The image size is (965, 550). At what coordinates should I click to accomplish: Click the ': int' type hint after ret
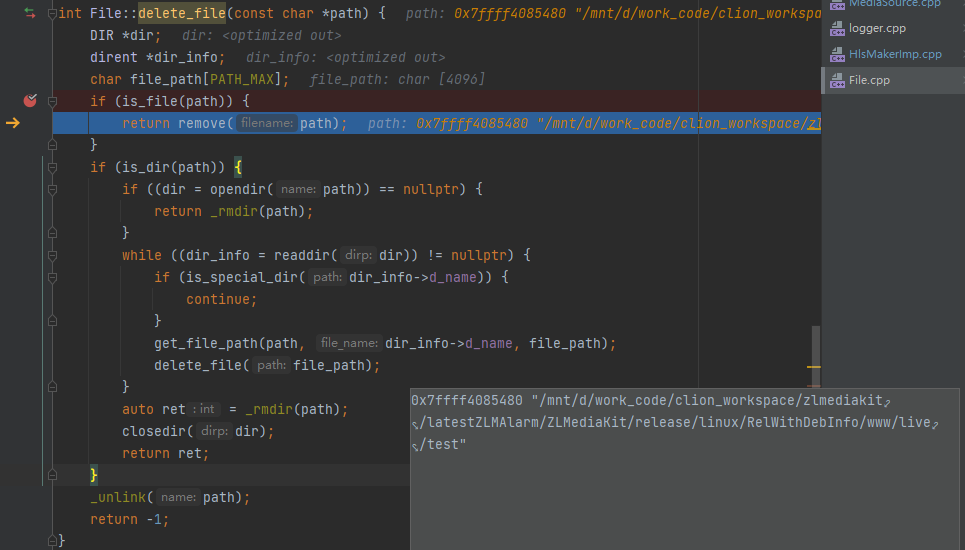[204, 409]
